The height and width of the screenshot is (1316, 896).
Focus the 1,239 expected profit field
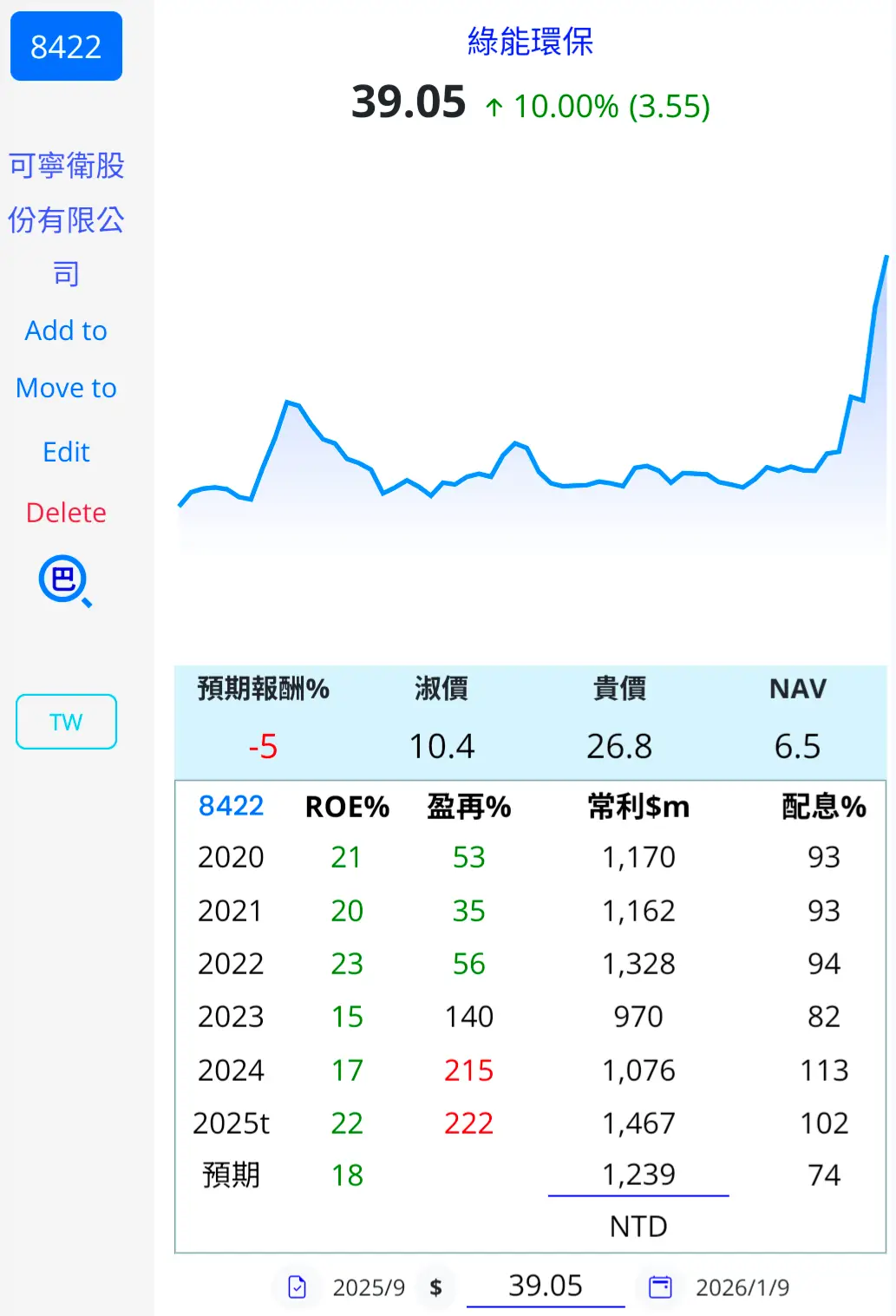pos(638,1175)
